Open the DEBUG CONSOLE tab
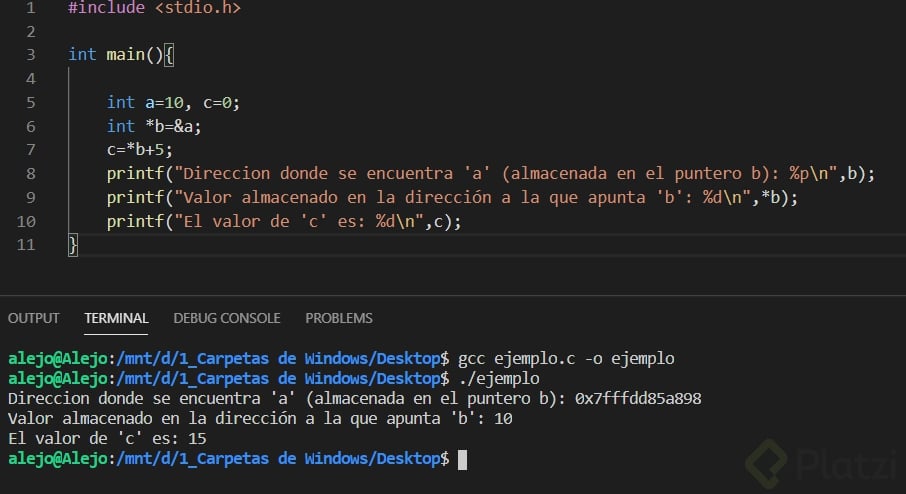 (226, 318)
